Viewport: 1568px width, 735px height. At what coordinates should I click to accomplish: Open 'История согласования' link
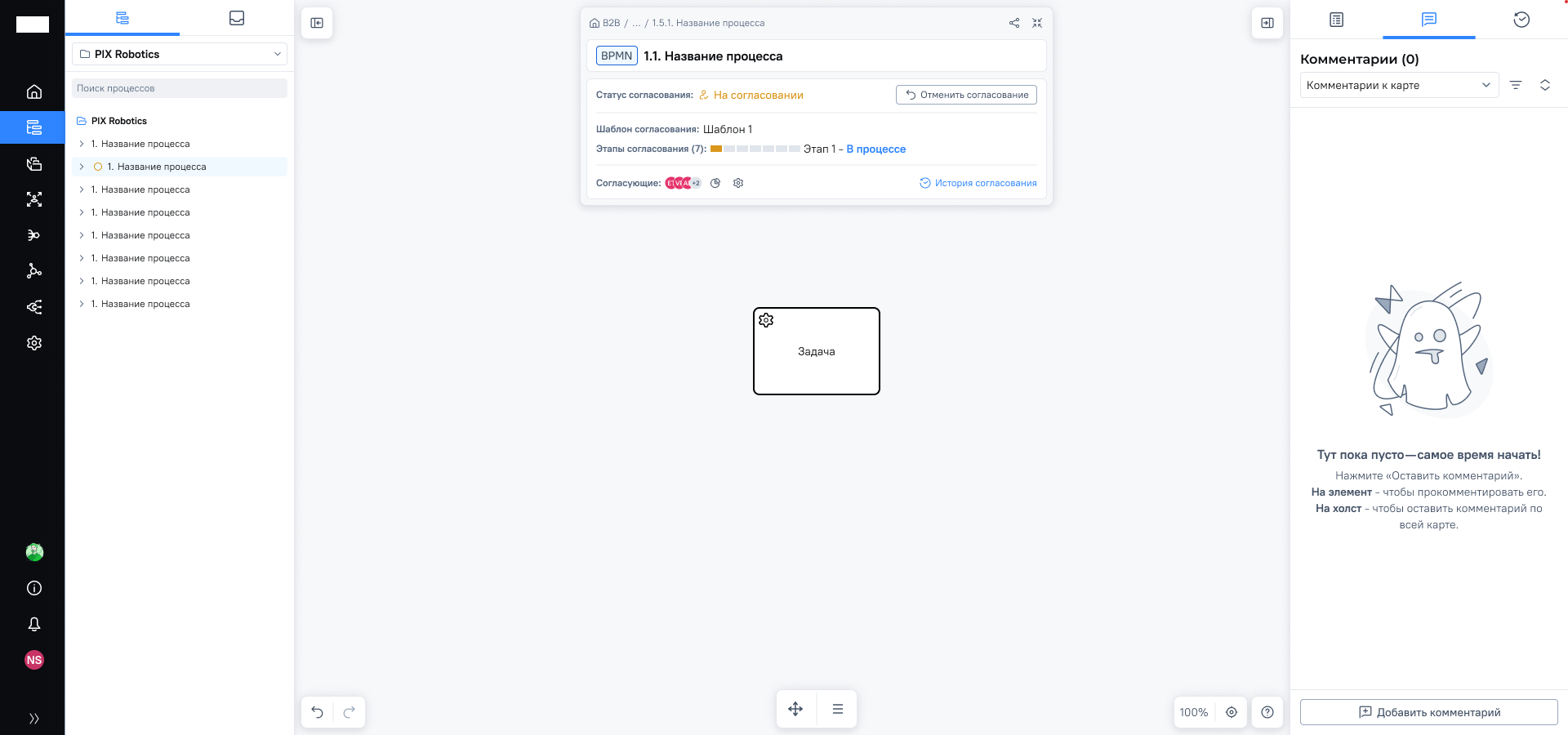coord(978,183)
